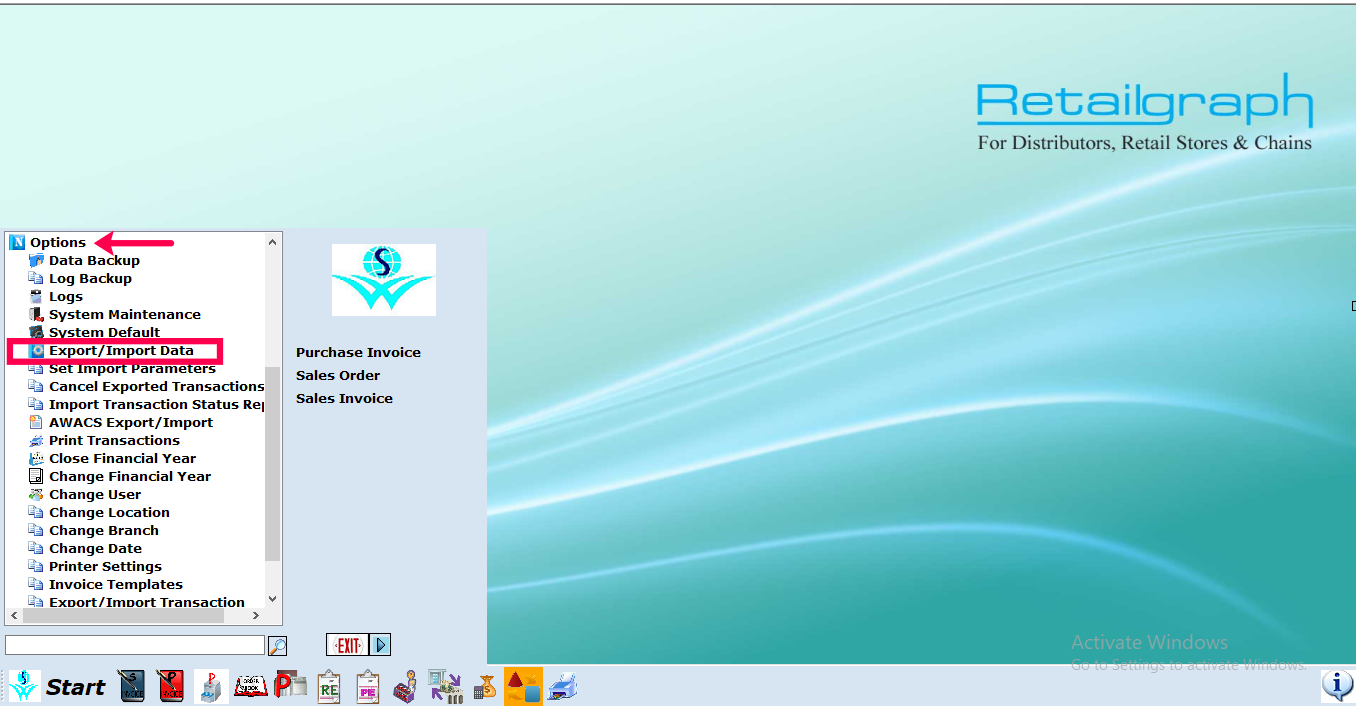Click the blue play arrow next to EXIT

point(381,645)
